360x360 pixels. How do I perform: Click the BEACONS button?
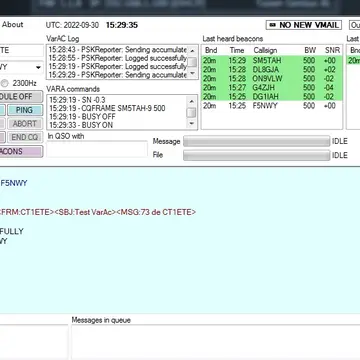pos(21,151)
